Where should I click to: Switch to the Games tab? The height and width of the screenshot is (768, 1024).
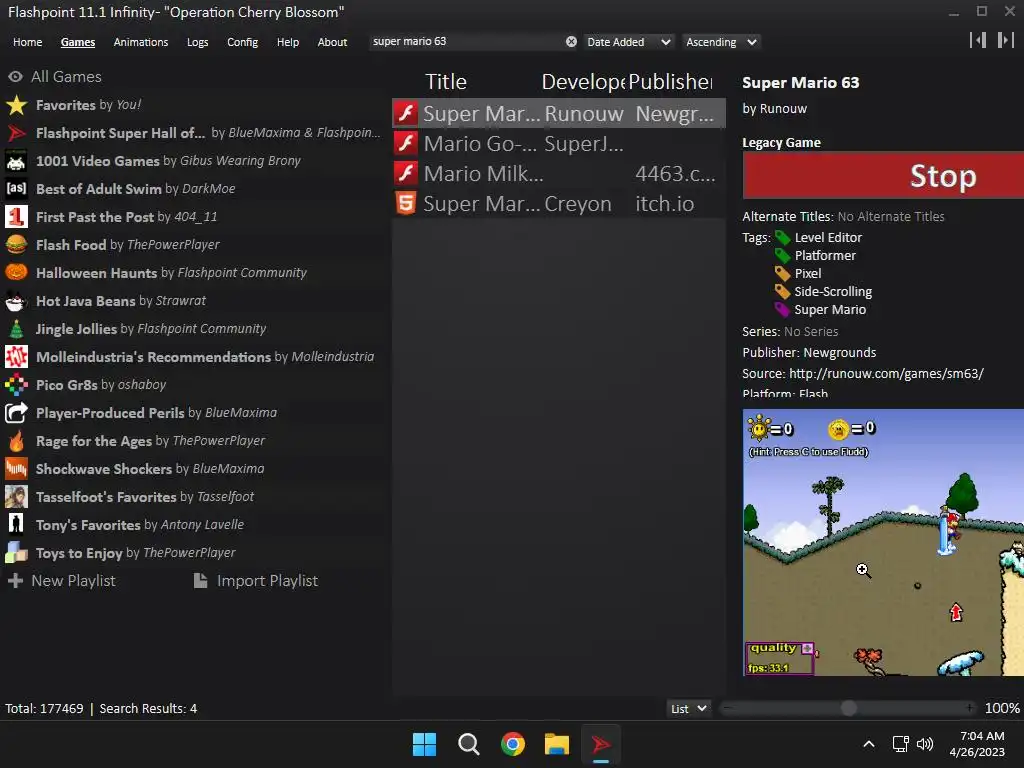tap(78, 42)
